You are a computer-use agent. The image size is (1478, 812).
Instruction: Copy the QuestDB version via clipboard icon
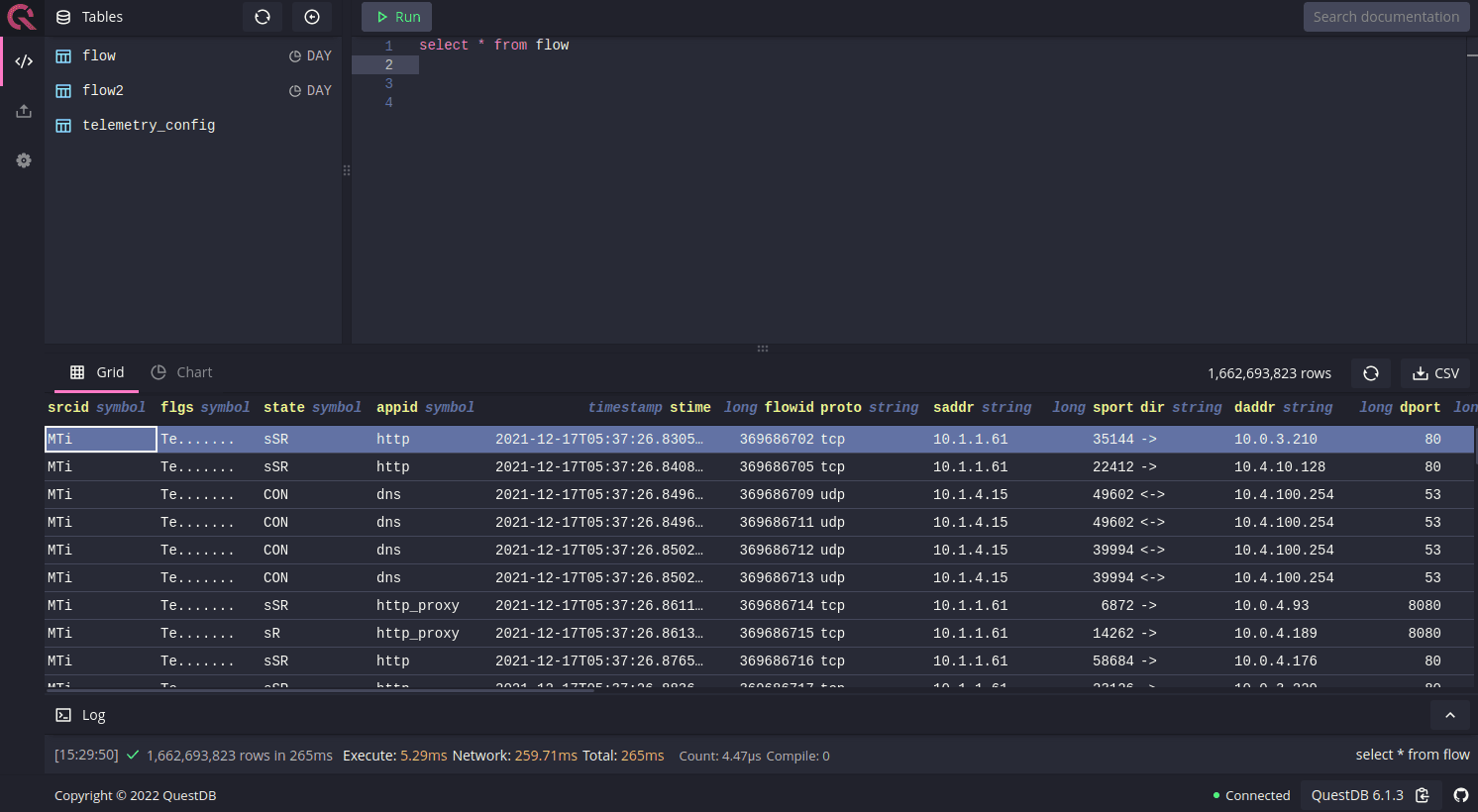[1423, 795]
